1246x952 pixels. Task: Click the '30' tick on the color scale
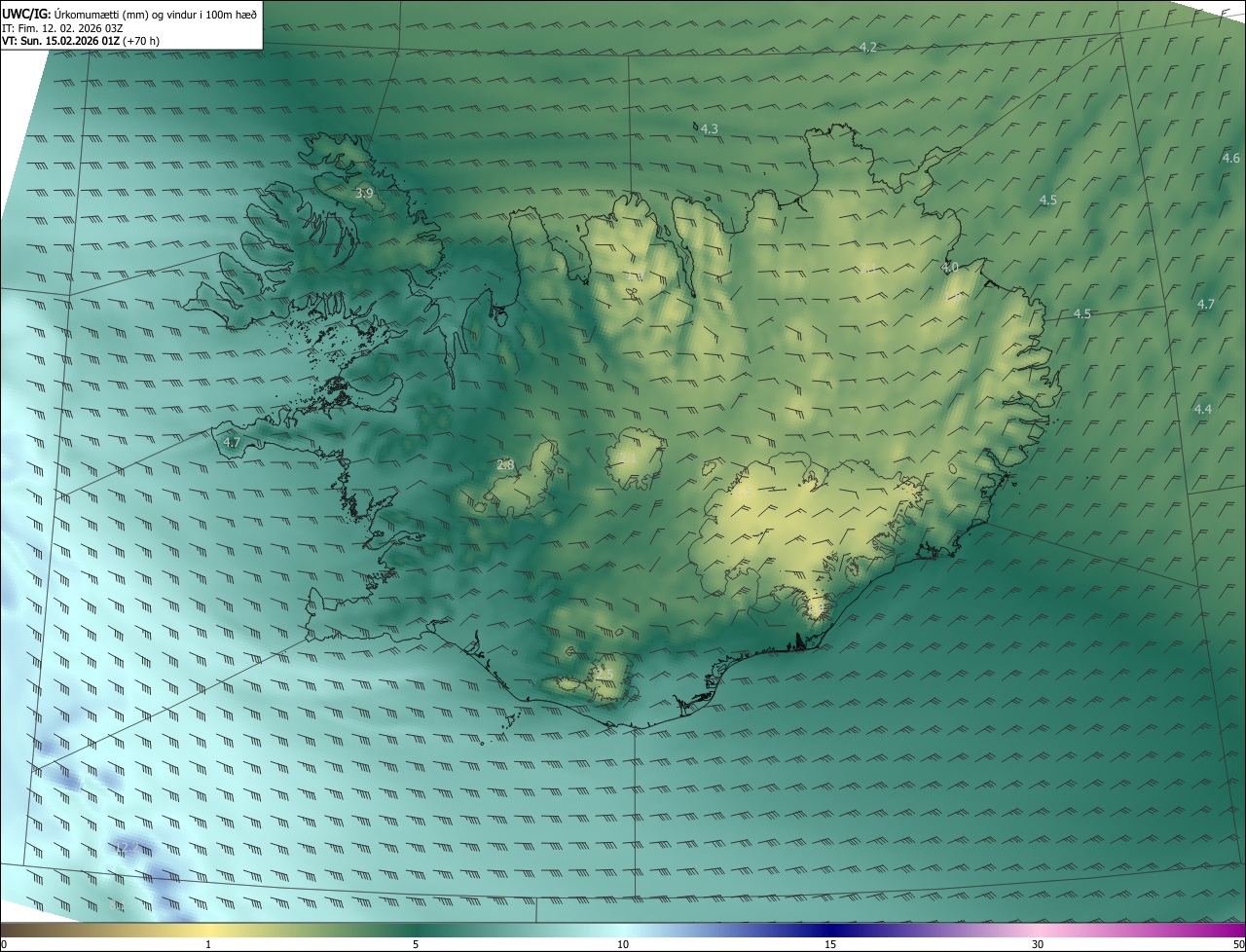tap(1038, 944)
